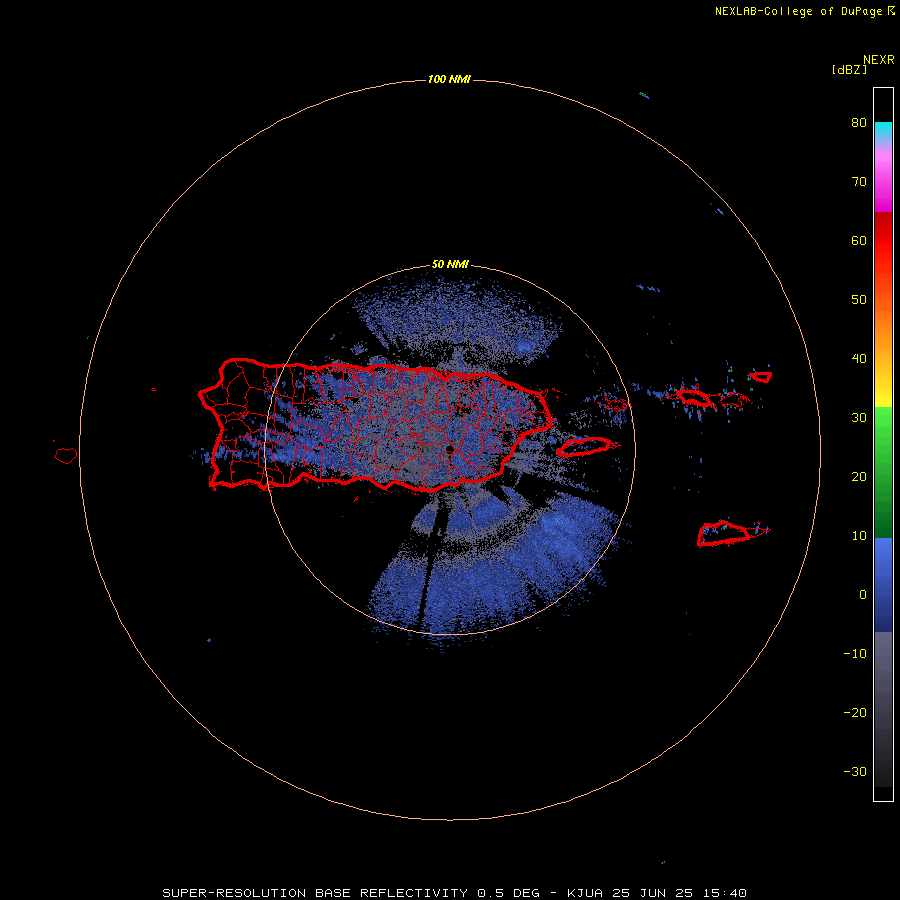
Task: Click the 40 value on the dBZ scale
Action: (859, 359)
